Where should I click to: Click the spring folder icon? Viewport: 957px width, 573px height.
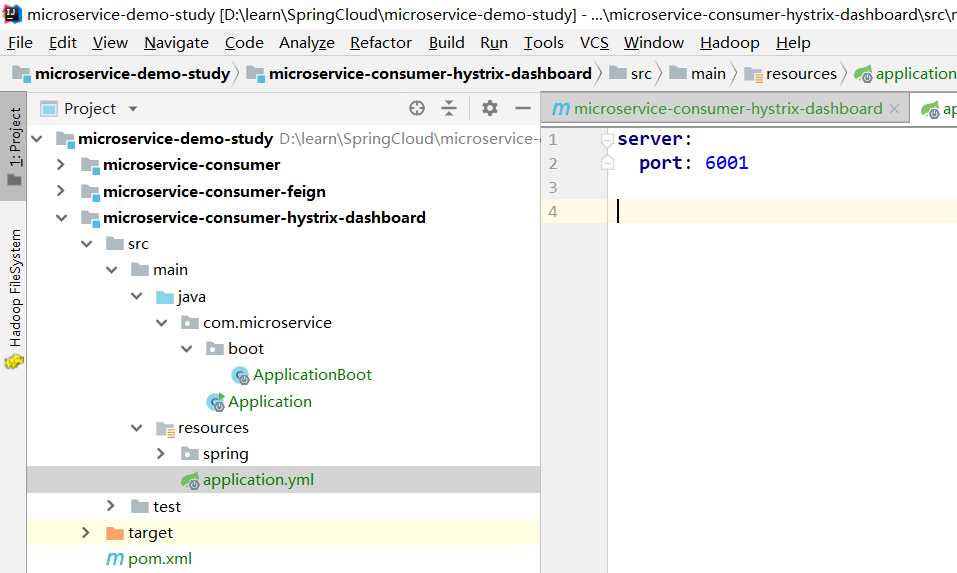pos(190,454)
